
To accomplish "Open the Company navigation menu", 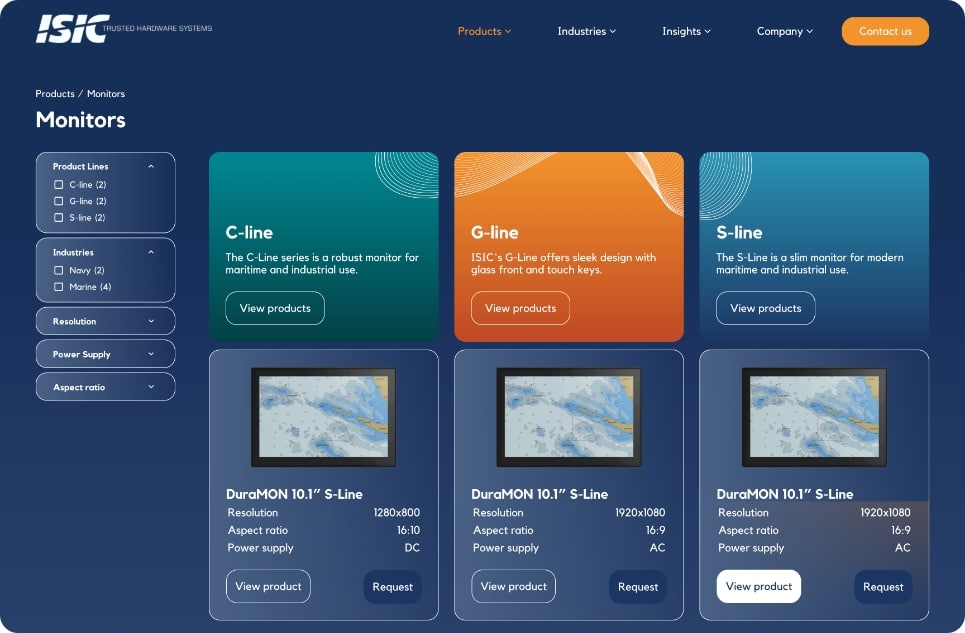I will tap(785, 31).
